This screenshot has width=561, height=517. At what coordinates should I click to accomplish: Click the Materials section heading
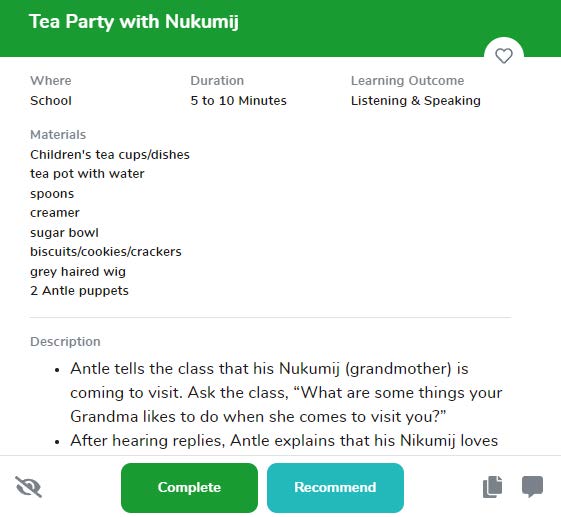coord(58,135)
